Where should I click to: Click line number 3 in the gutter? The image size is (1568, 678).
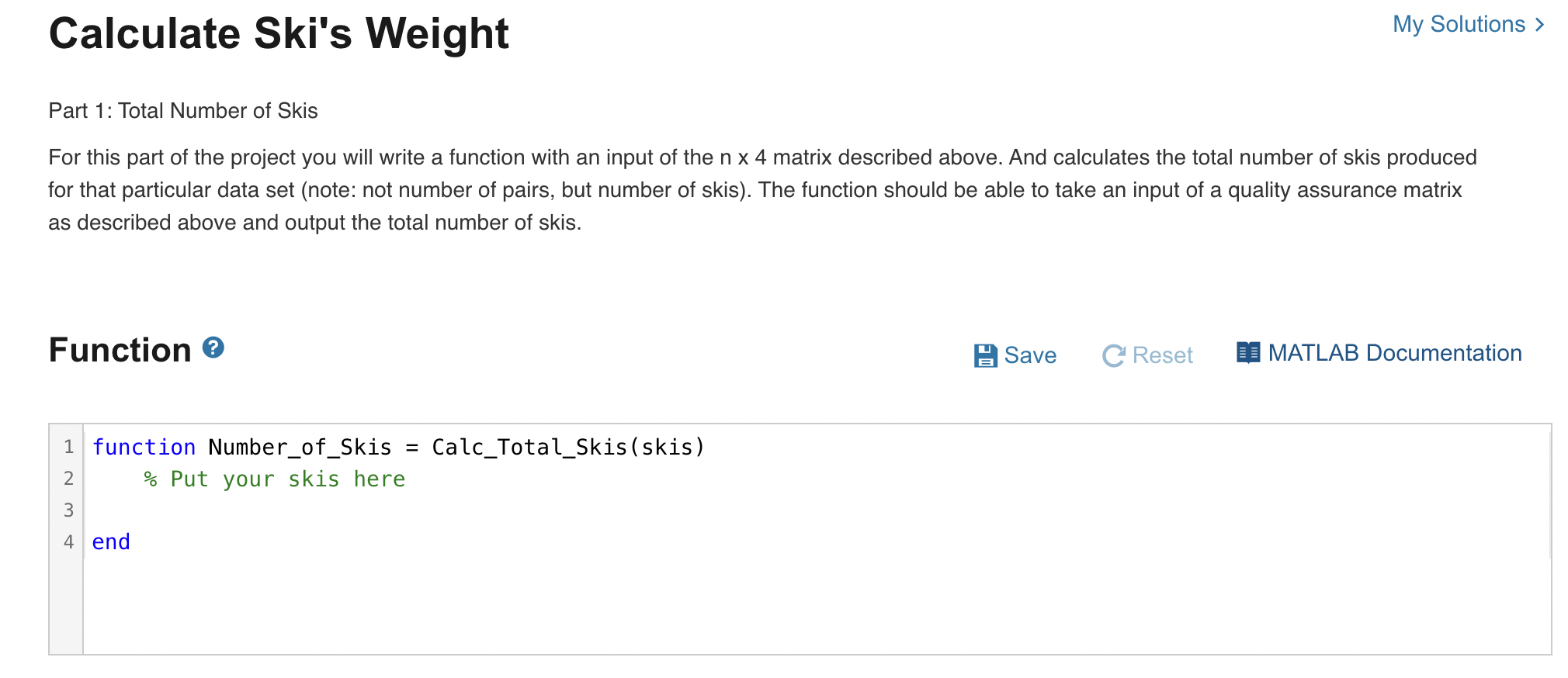coord(68,510)
